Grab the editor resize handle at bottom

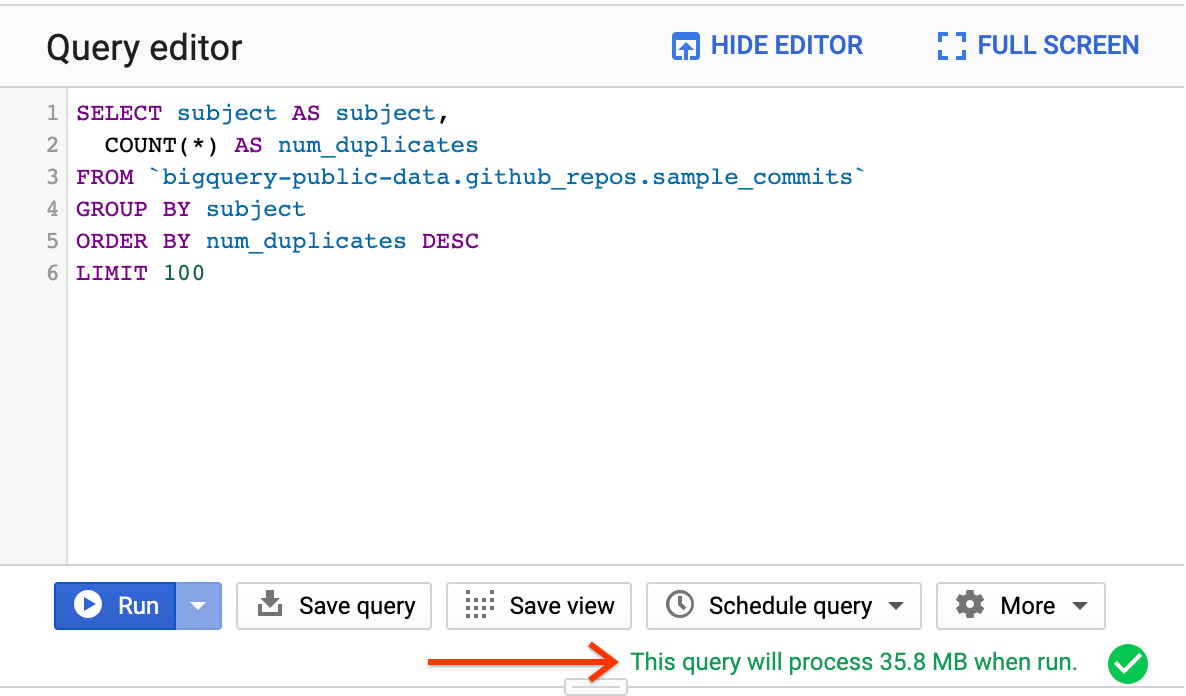pos(596,686)
